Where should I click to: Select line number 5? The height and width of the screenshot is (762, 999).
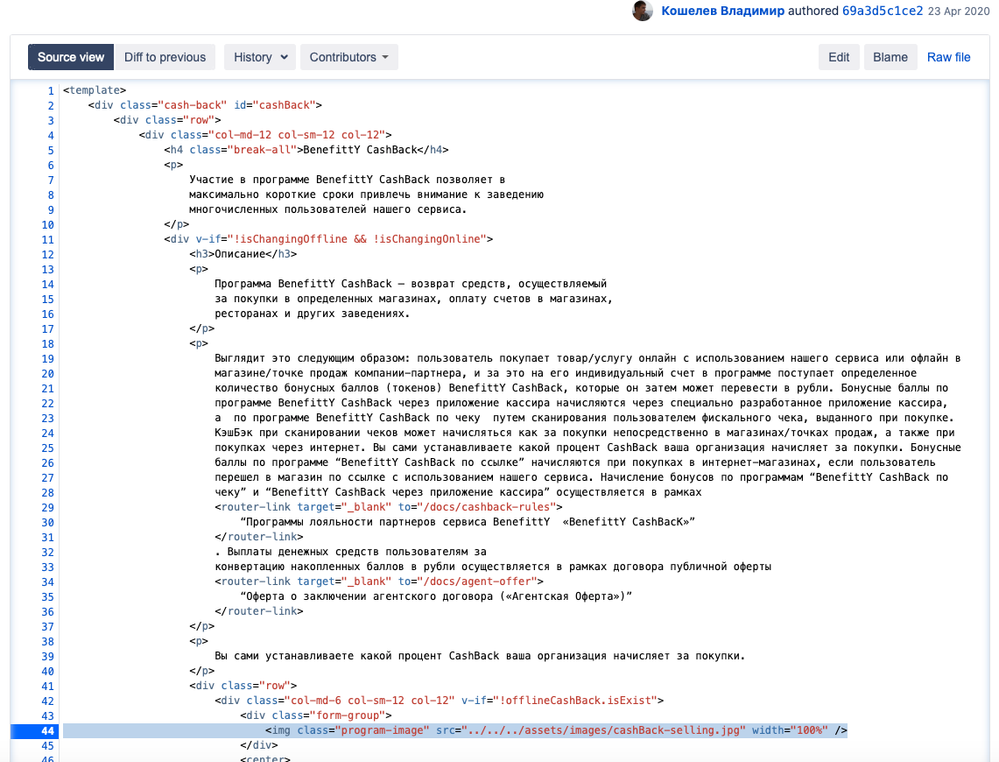coord(50,150)
